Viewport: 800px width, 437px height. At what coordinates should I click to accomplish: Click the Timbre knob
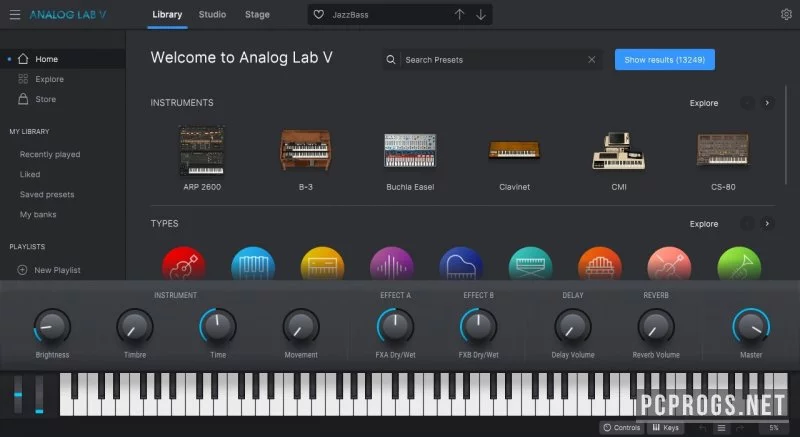pos(135,326)
